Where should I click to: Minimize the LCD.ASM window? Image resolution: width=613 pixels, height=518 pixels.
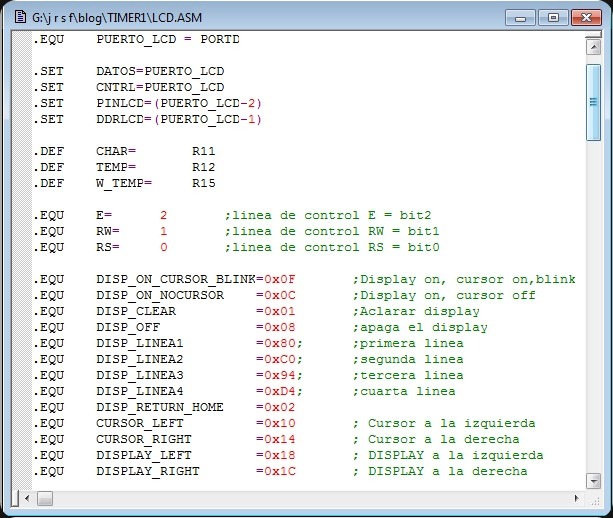(521, 17)
